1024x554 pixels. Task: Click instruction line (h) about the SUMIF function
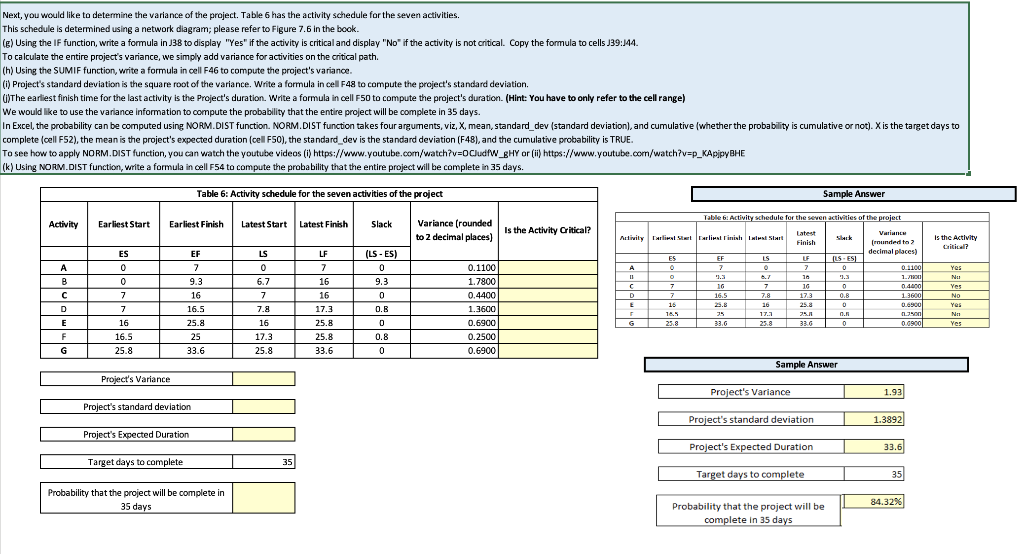click(x=177, y=71)
